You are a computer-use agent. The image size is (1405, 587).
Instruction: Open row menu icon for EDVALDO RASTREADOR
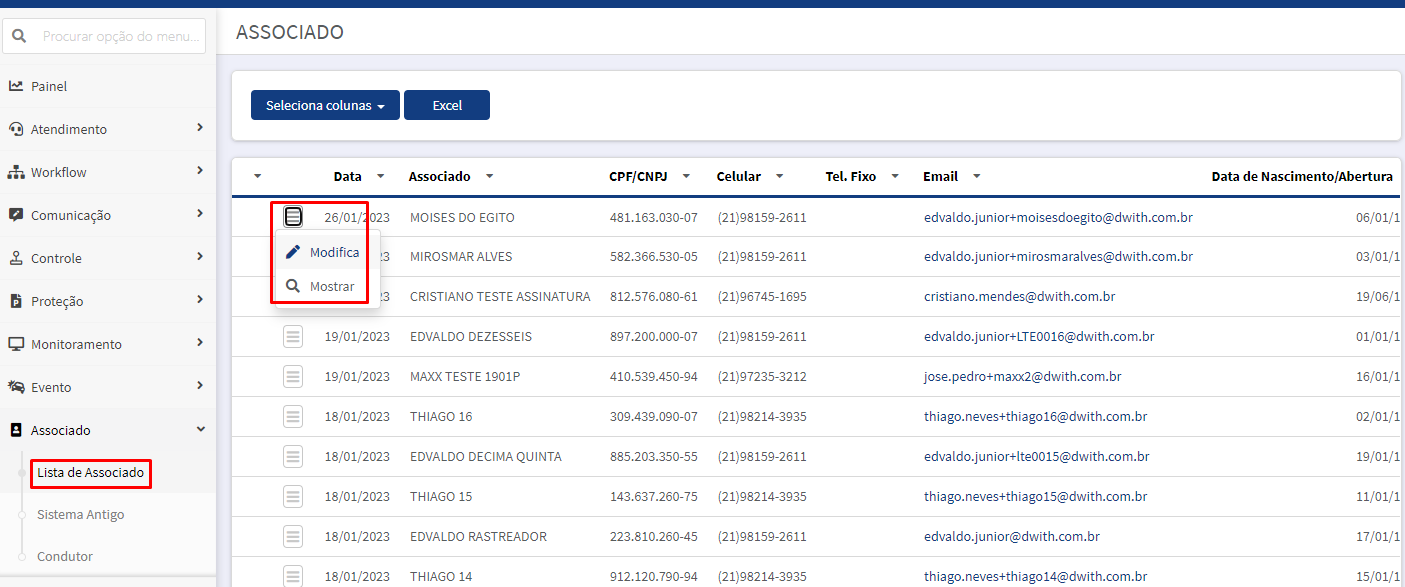pos(293,537)
